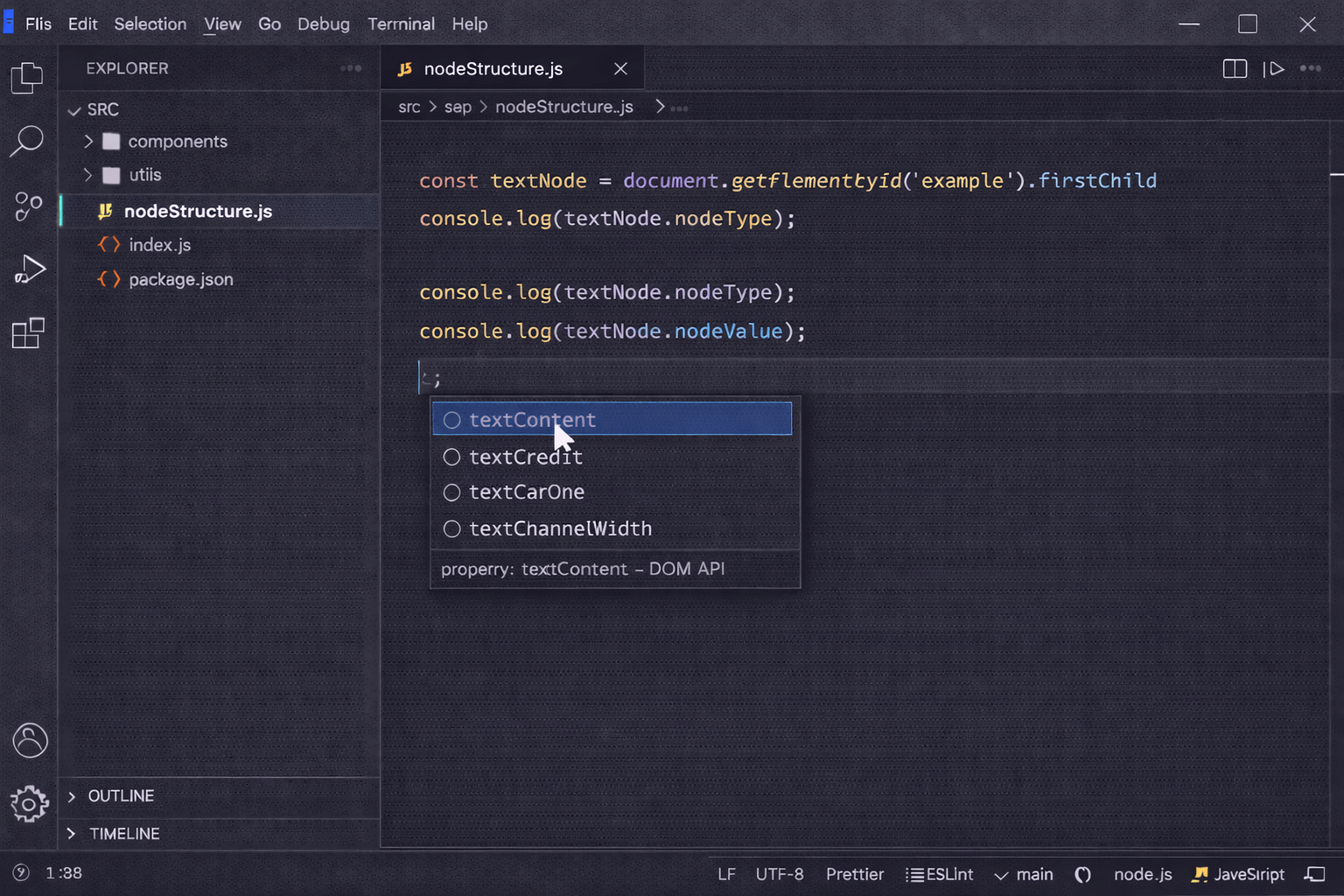The width and height of the screenshot is (1344, 896).
Task: Select the textCarOne suggestion radio button
Action: click(x=452, y=493)
